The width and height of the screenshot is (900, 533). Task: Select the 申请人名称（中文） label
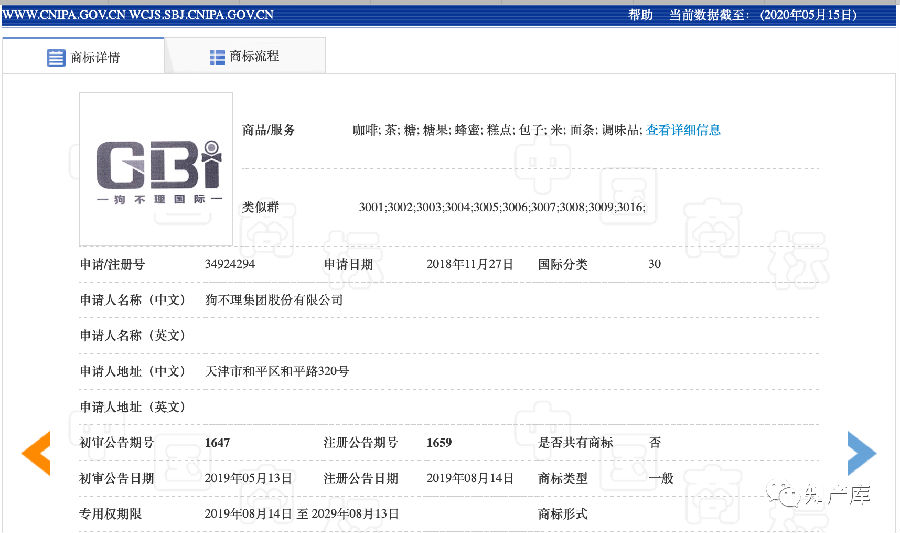133,299
